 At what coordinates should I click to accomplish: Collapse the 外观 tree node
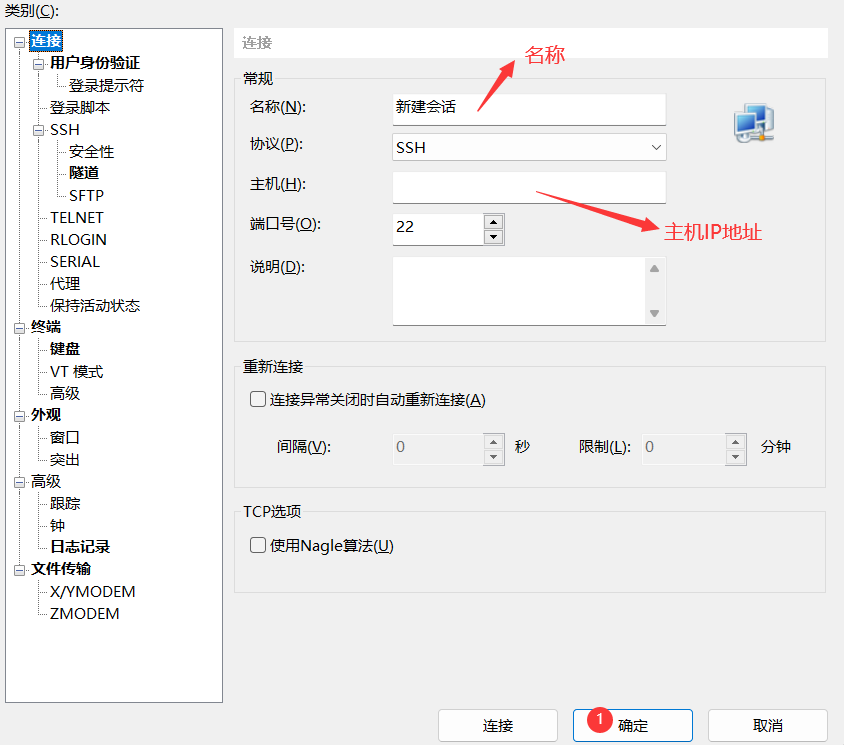tap(19, 416)
